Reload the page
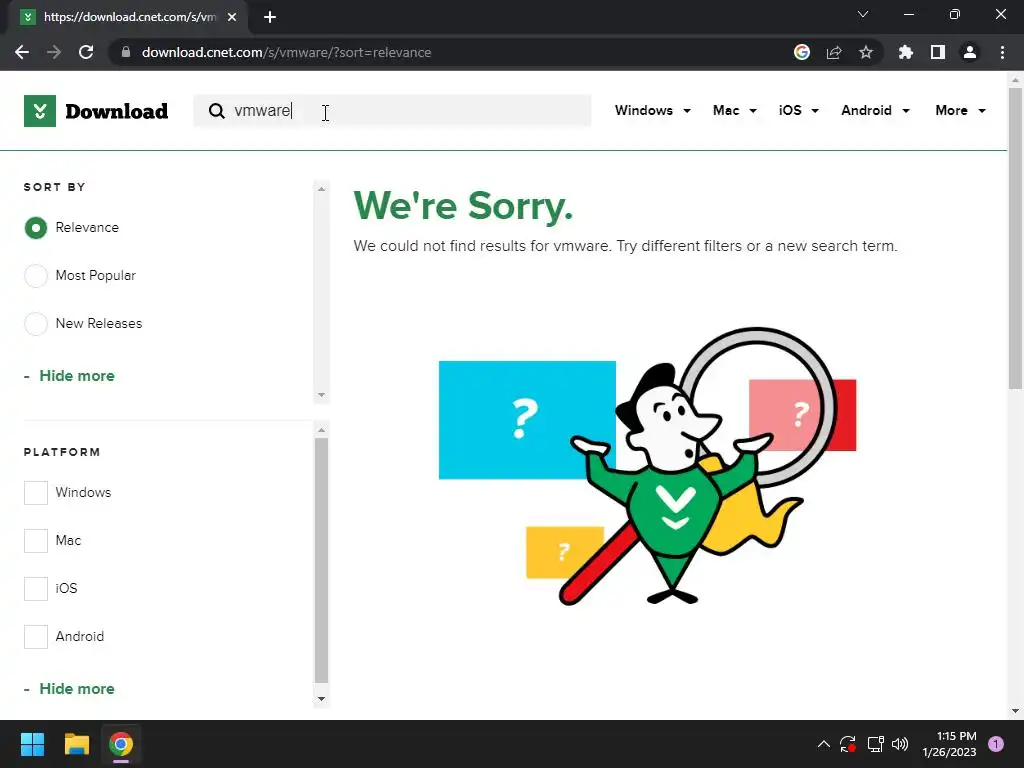Screen dimensions: 1024x768 pos(86,52)
